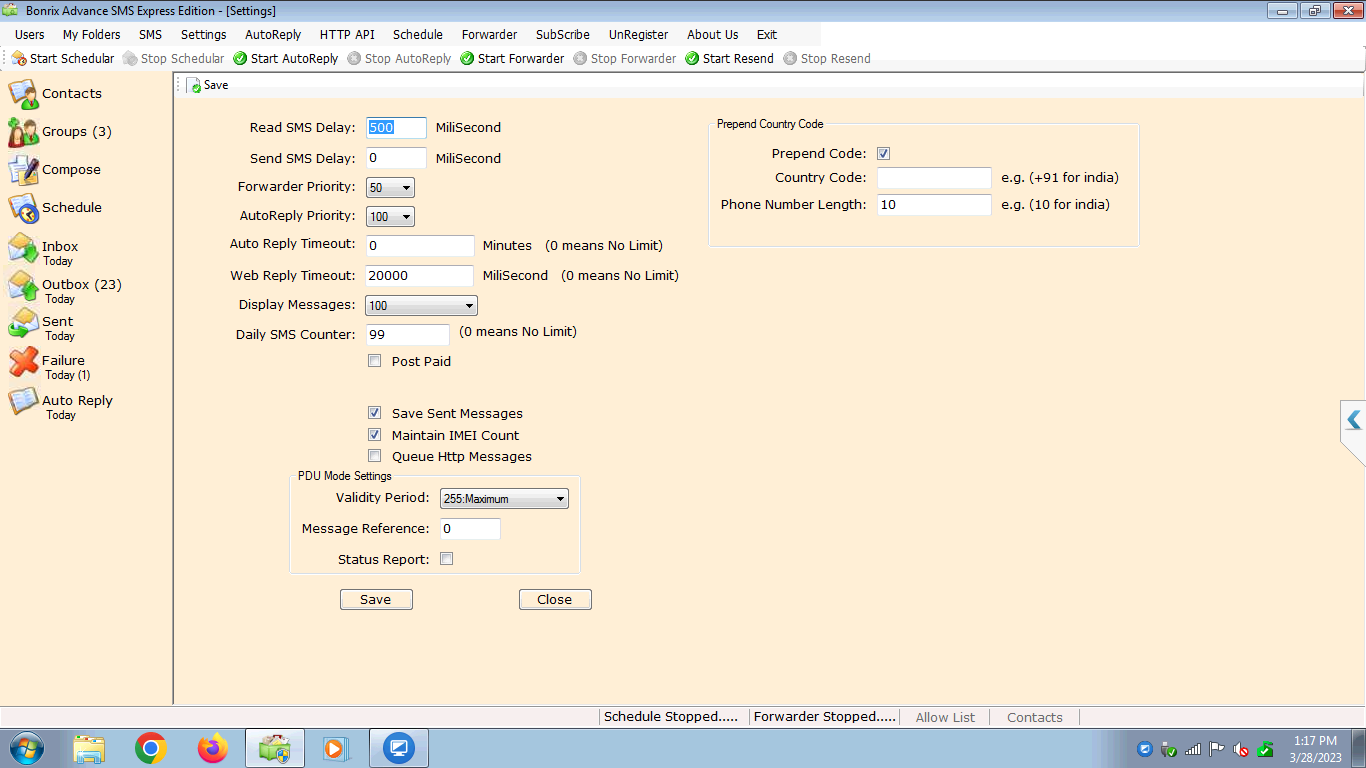Enable the Status Report checkbox

447,559
